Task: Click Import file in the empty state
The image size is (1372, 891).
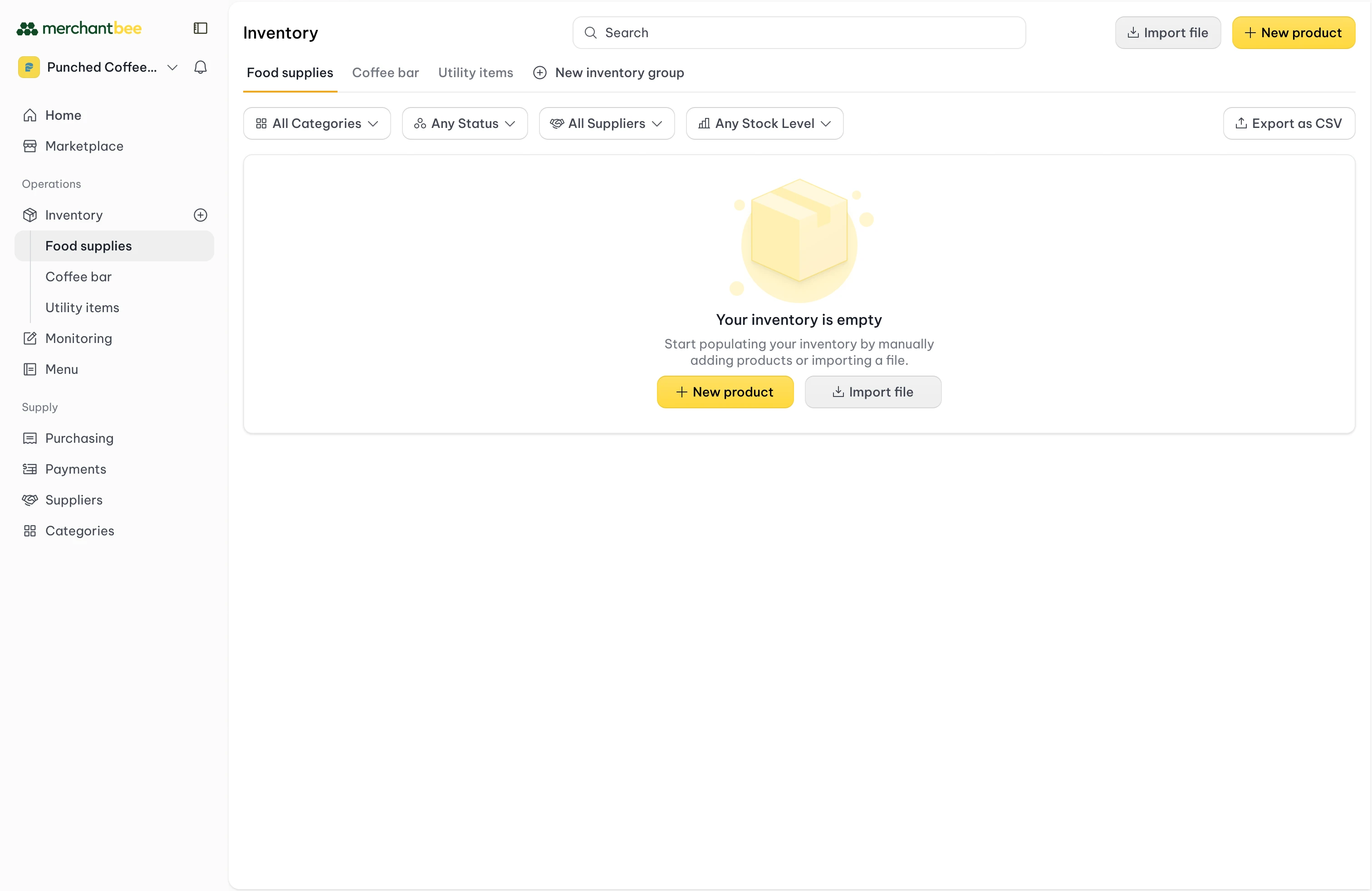Action: point(872,392)
